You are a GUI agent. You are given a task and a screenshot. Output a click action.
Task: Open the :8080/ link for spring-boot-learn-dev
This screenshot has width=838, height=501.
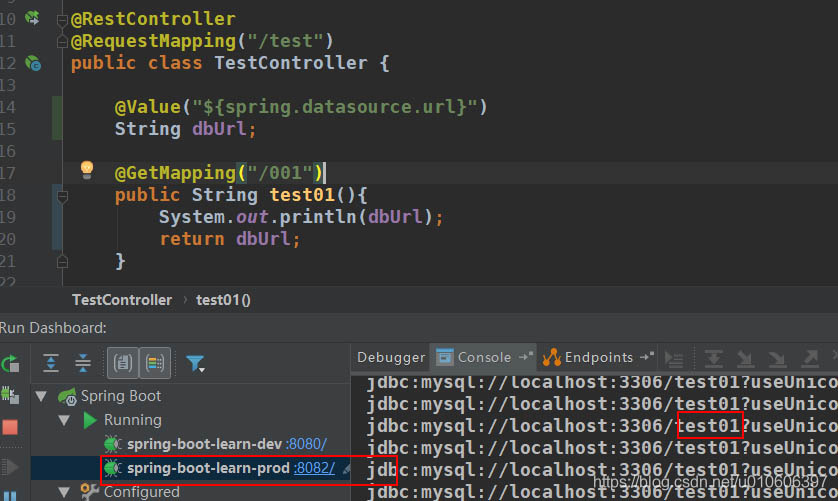click(306, 444)
